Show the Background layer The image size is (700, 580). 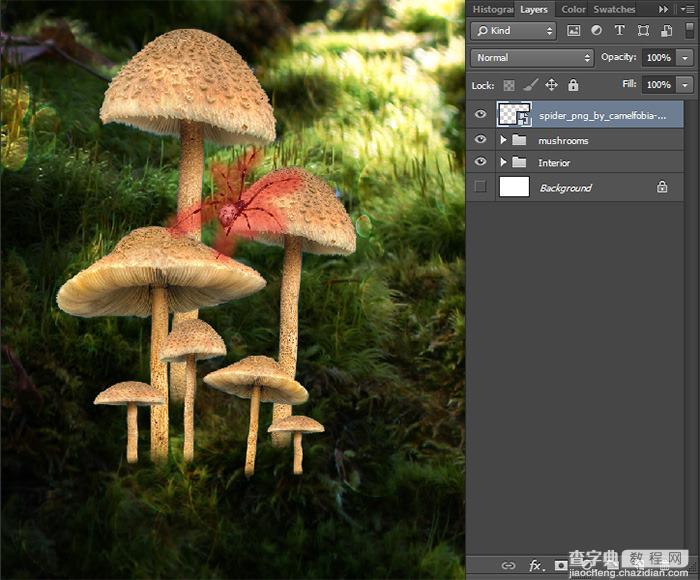(480, 186)
